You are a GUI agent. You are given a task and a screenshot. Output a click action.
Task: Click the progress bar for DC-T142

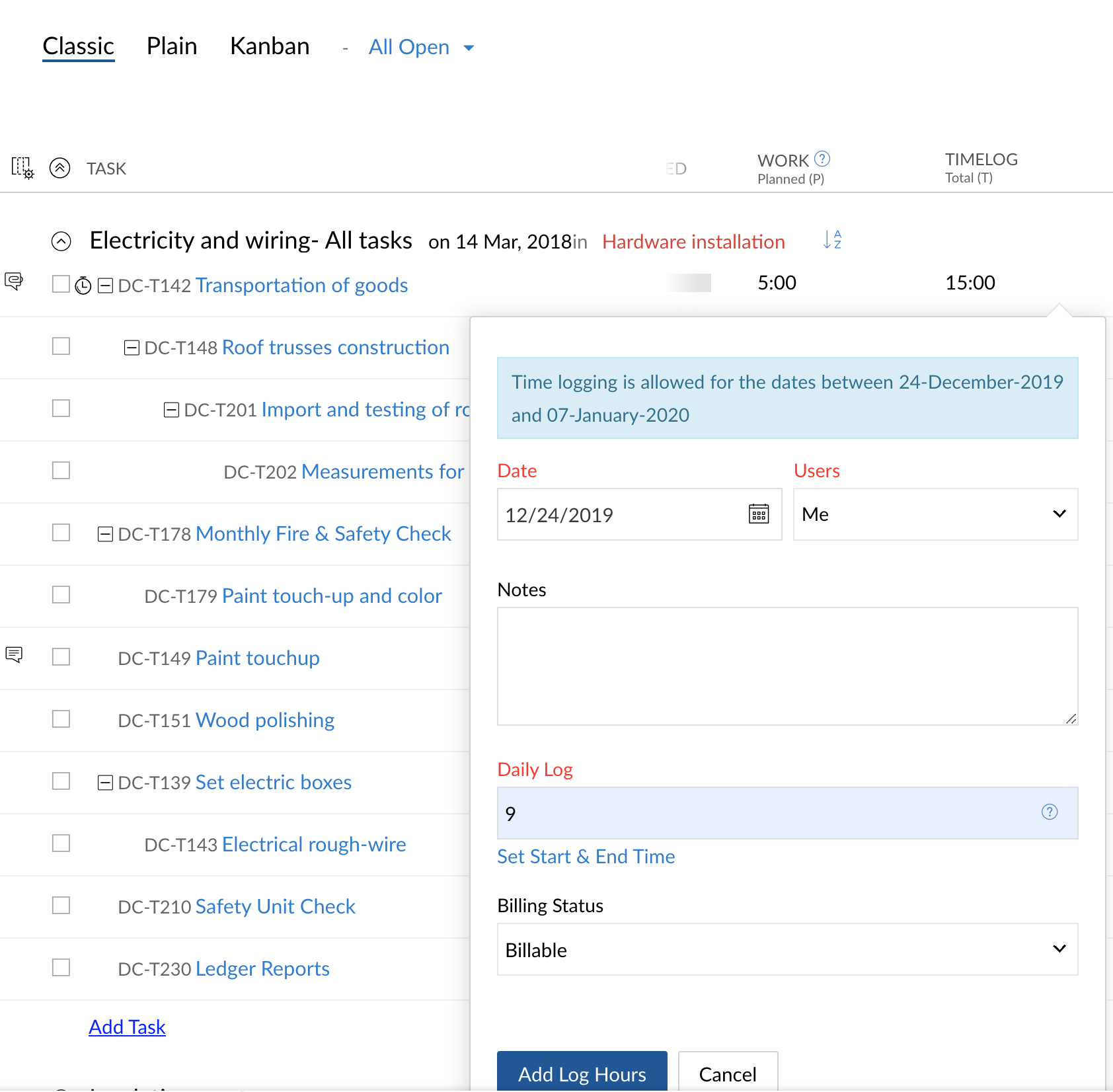coord(689,283)
